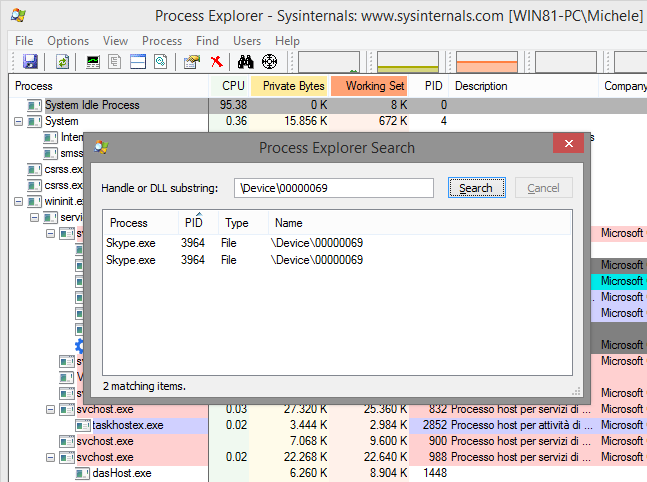
Task: Open the Process menu
Action: [162, 41]
